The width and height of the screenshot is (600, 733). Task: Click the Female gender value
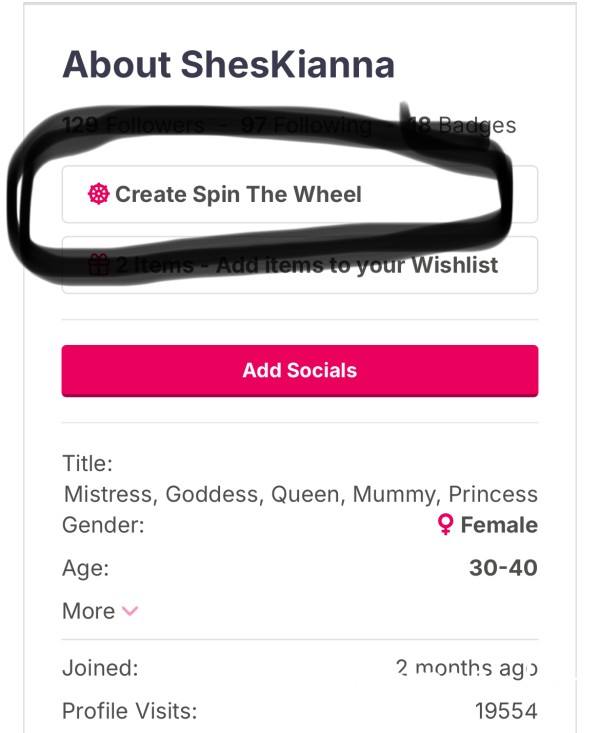pyautogui.click(x=499, y=525)
